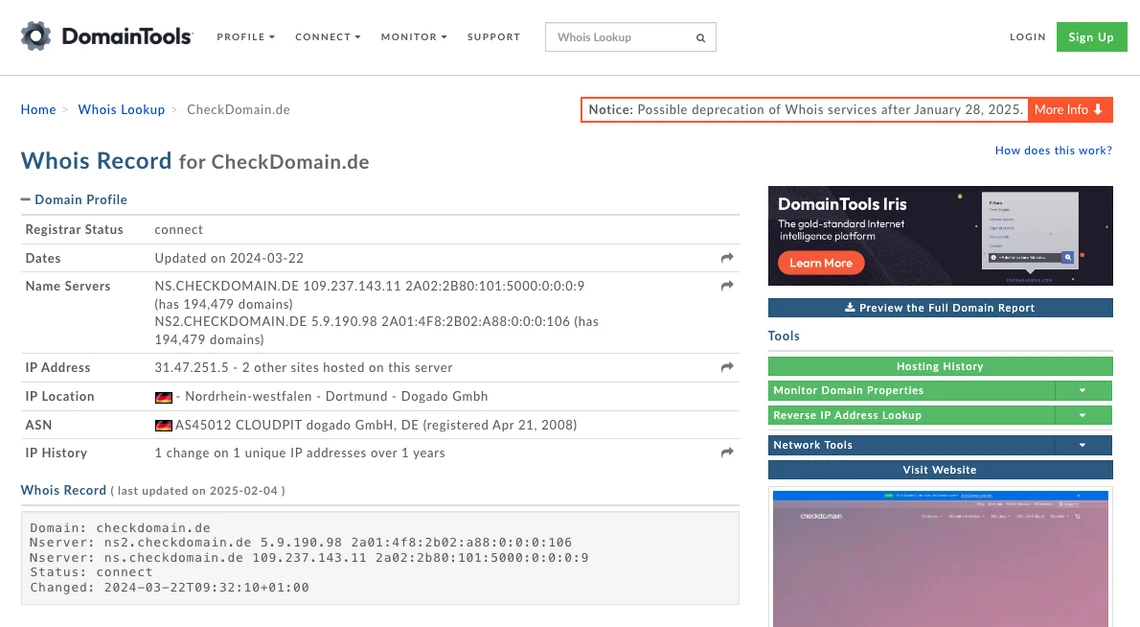Expand Reverse IP Address Lookup arrow
The image size is (1140, 627).
1083,415
